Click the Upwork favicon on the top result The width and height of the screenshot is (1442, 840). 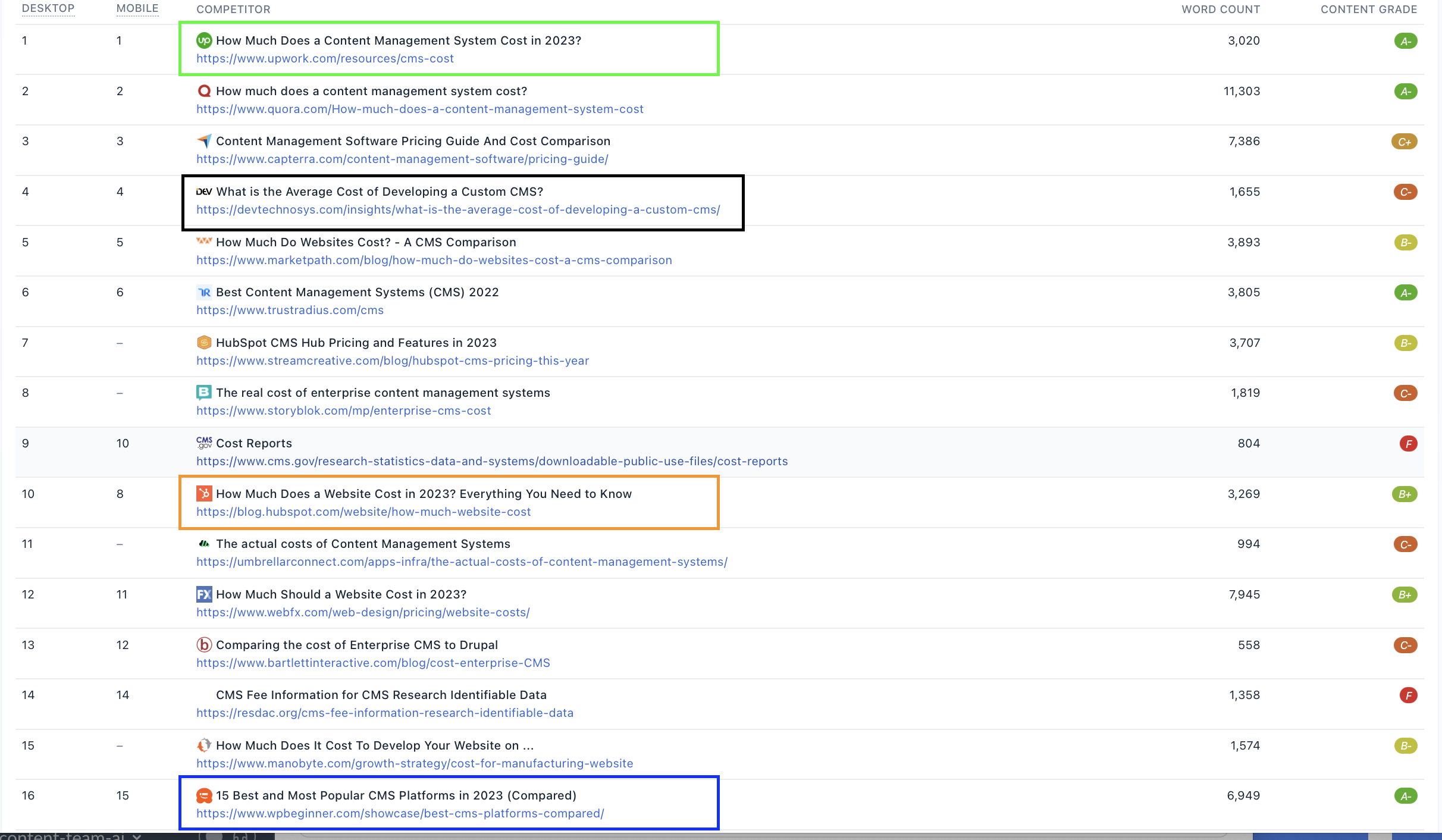pyautogui.click(x=204, y=40)
